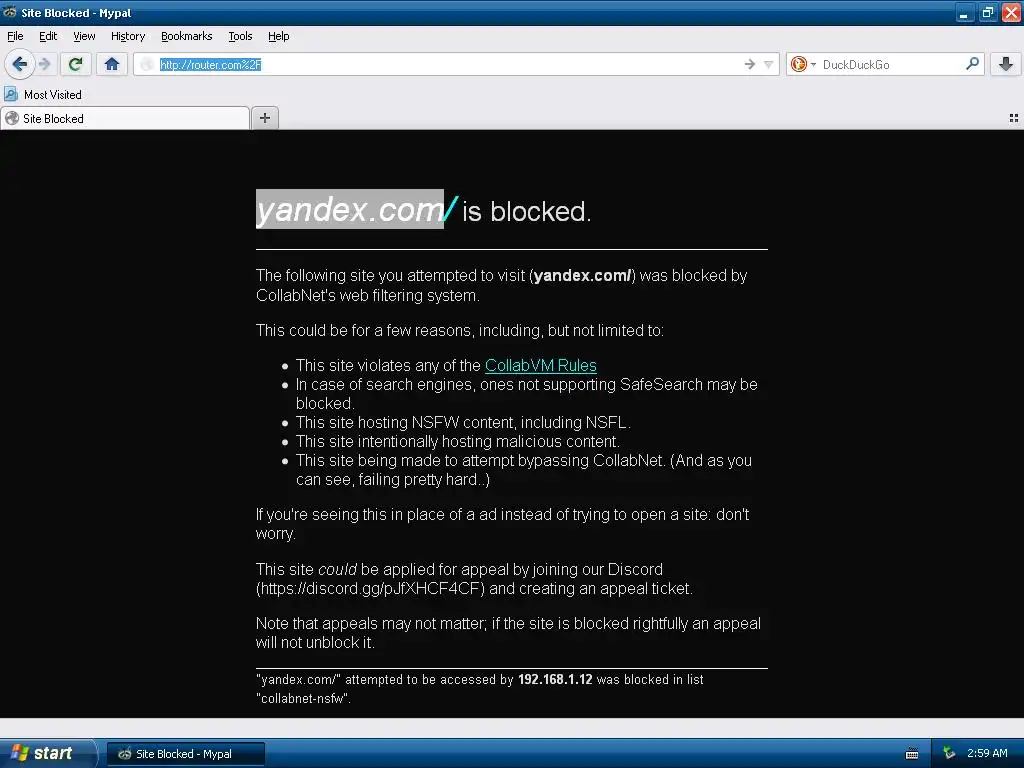Reload the page with the refresh icon
The height and width of the screenshot is (768, 1024).
pos(76,64)
